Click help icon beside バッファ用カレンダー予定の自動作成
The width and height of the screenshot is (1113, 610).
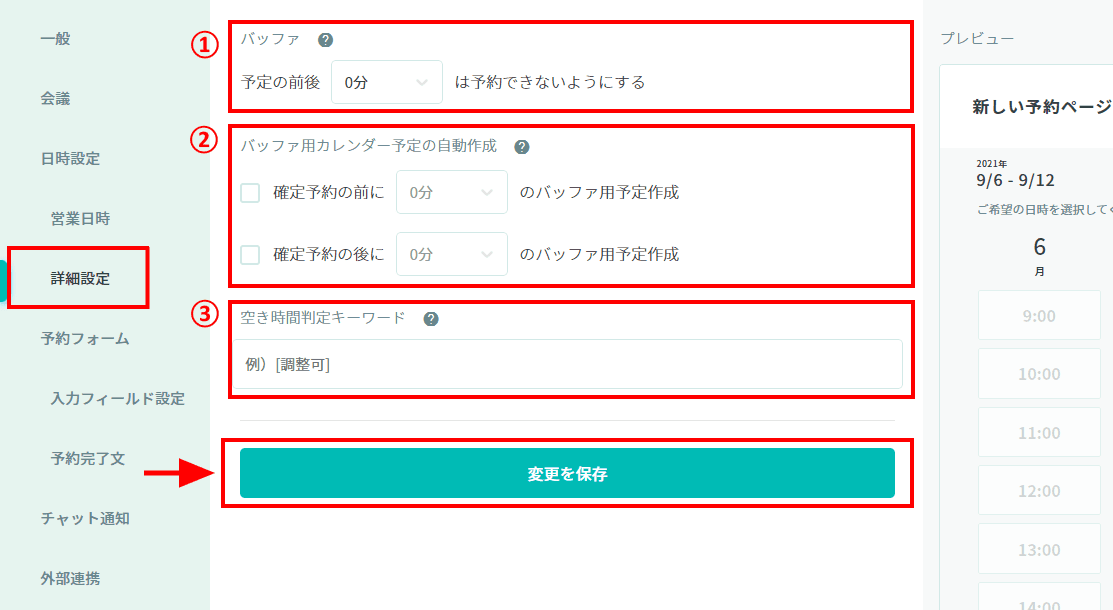click(x=522, y=147)
